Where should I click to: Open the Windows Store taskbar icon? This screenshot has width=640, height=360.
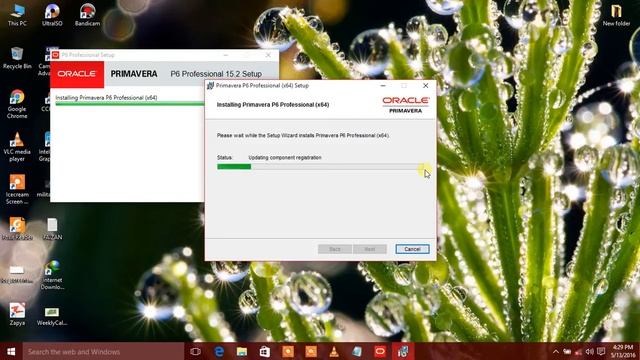[x=265, y=351]
